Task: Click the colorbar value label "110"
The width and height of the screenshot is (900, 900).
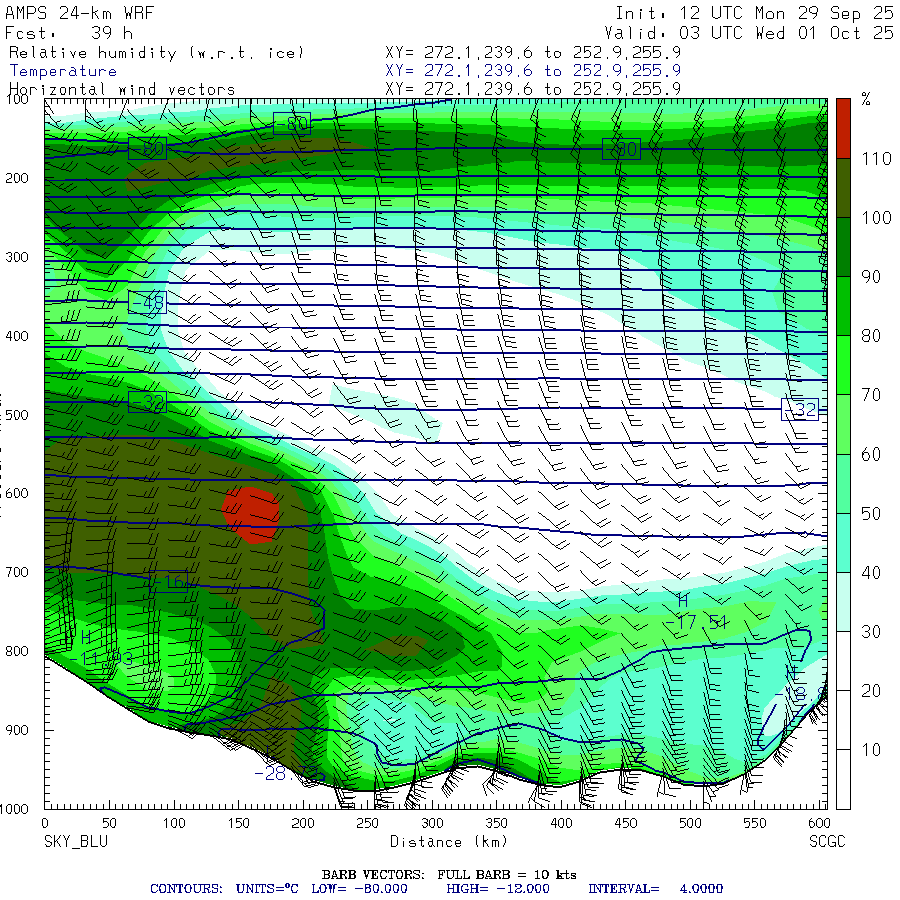Action: [876, 158]
